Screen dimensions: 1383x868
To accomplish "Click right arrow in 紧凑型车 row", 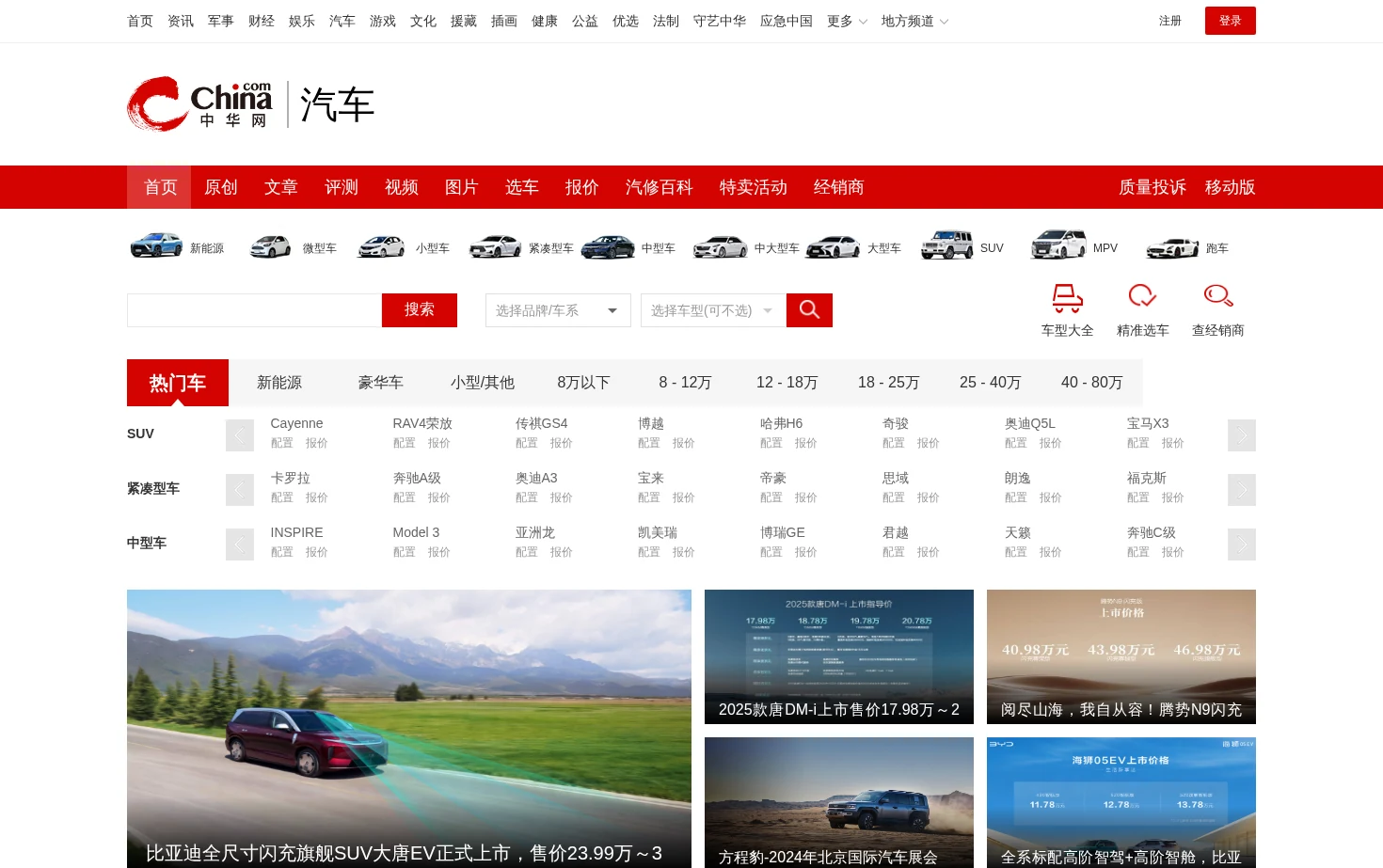I will (1242, 490).
